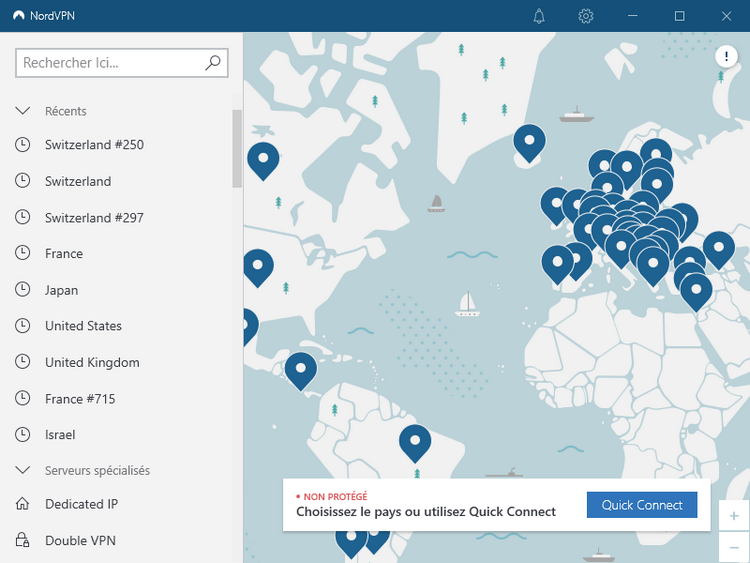Click the house icon for Dedicated IP

click(22, 504)
